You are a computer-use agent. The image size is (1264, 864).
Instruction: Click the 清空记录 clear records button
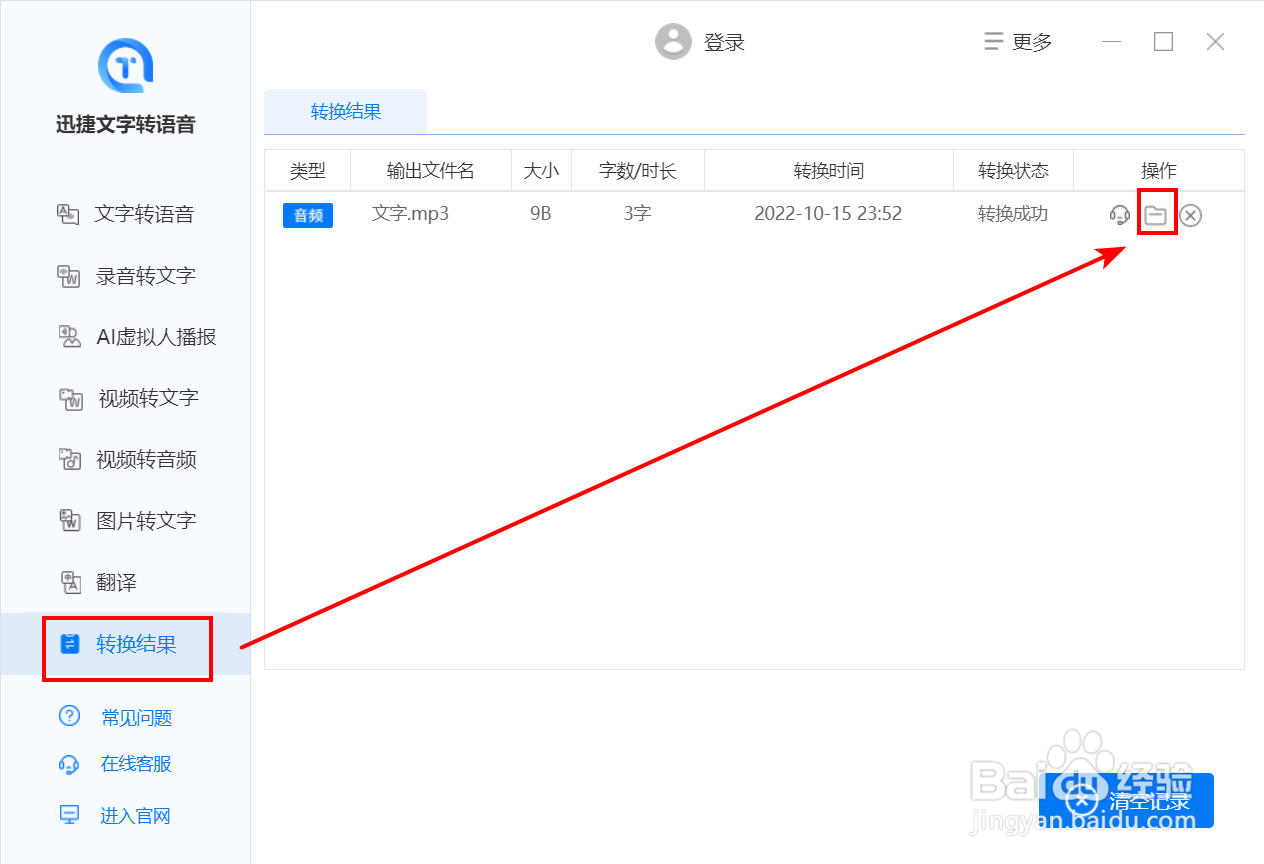[1127, 800]
